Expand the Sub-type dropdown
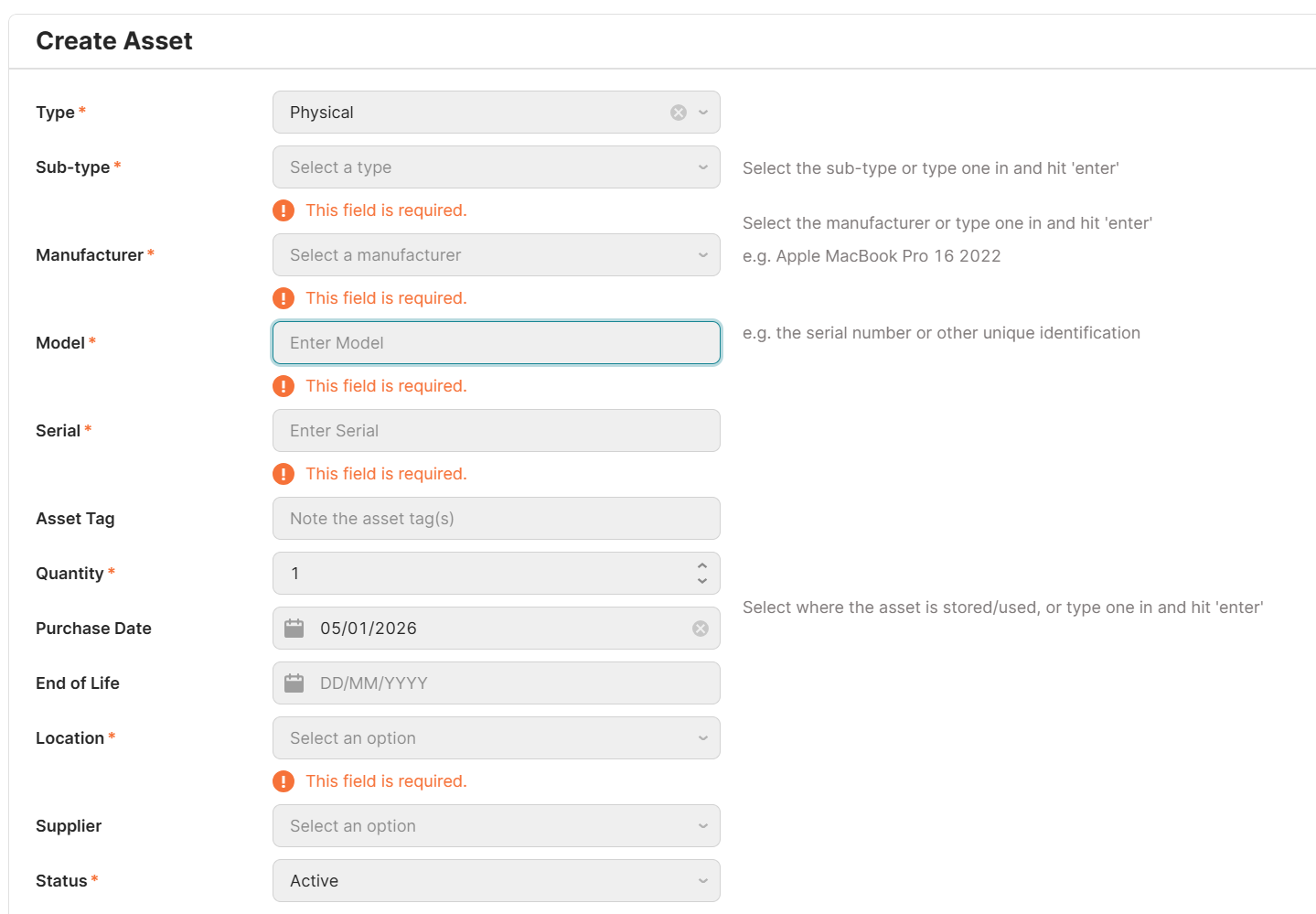 (x=703, y=167)
